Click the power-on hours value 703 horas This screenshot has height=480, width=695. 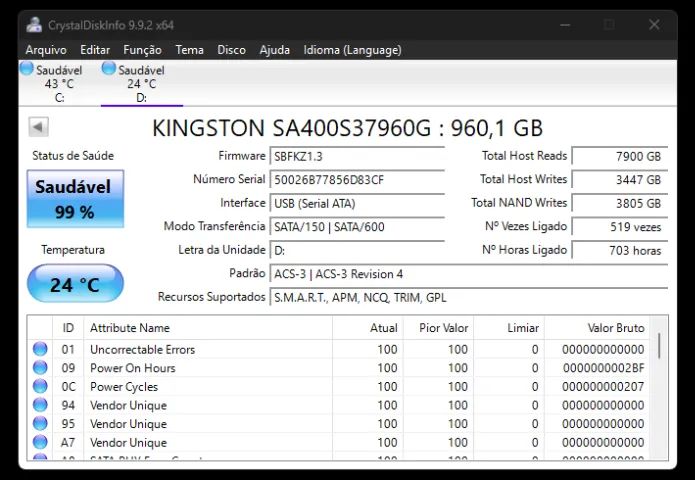(x=620, y=250)
